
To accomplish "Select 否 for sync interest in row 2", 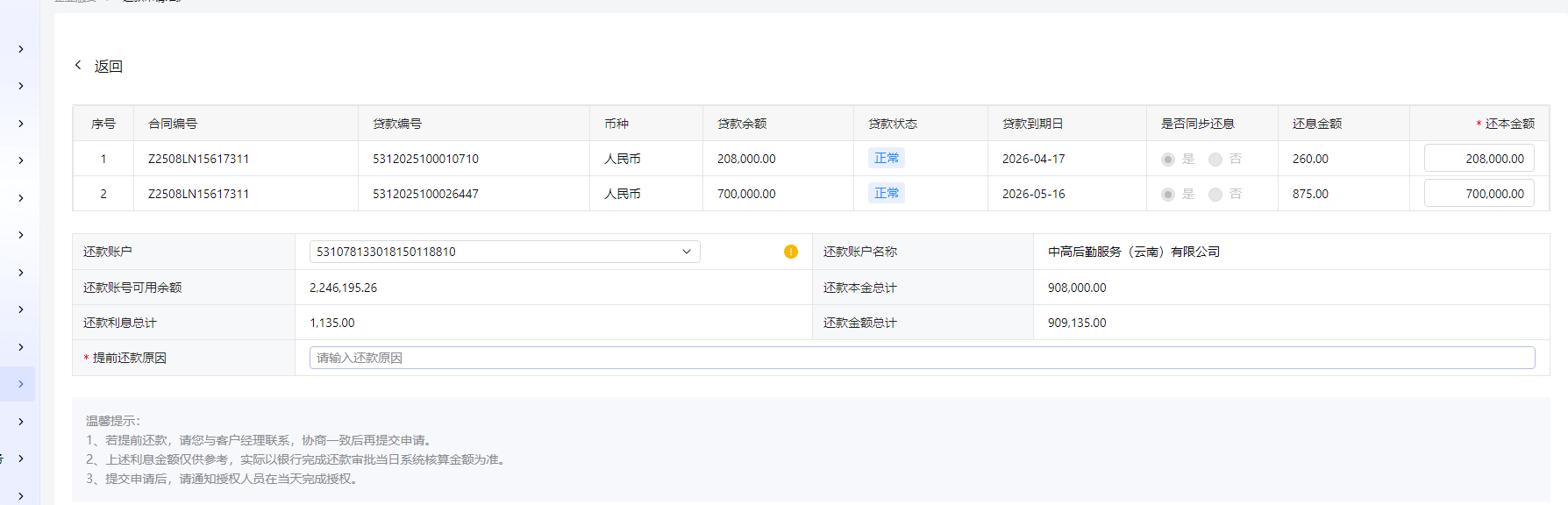I will [x=1215, y=195].
